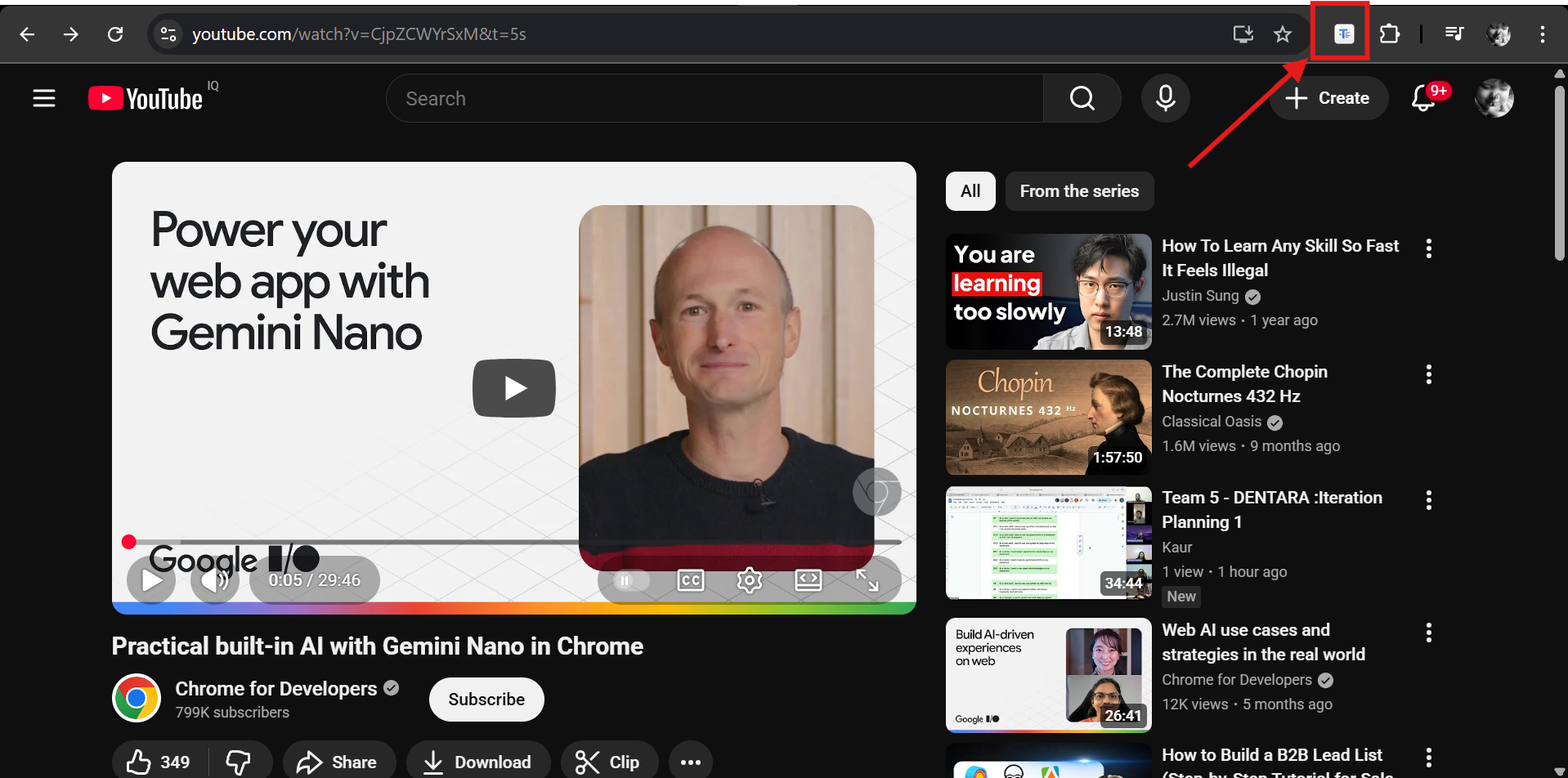This screenshot has height=778, width=1568.
Task: Subscribe to Chrome for Developers
Action: [486, 700]
